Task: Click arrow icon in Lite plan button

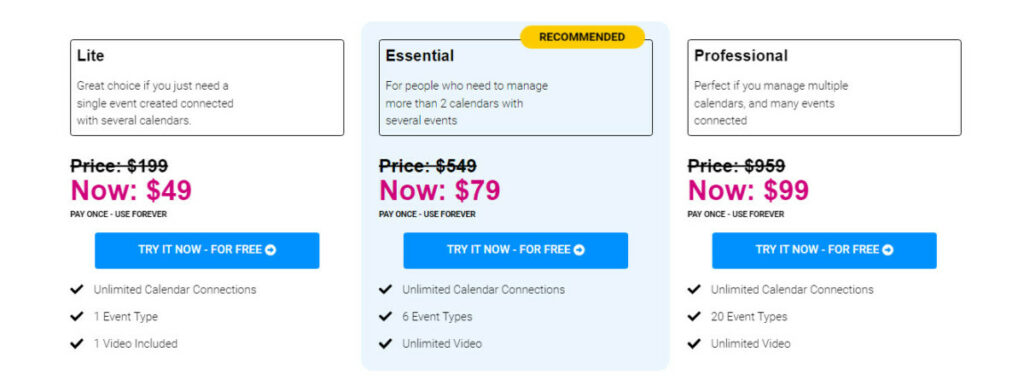Action: coord(270,250)
